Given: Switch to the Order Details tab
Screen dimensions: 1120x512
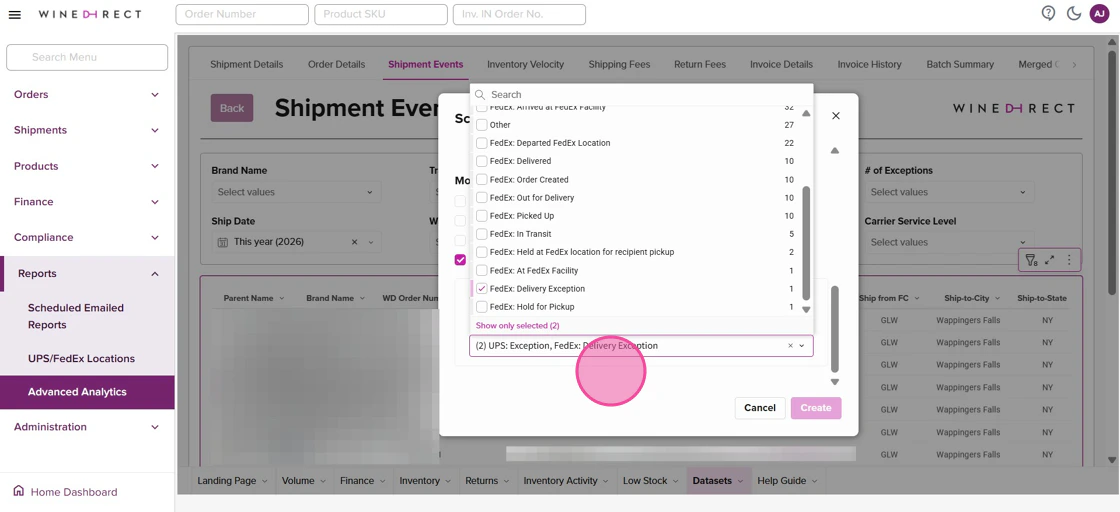Looking at the screenshot, I should coord(336,64).
